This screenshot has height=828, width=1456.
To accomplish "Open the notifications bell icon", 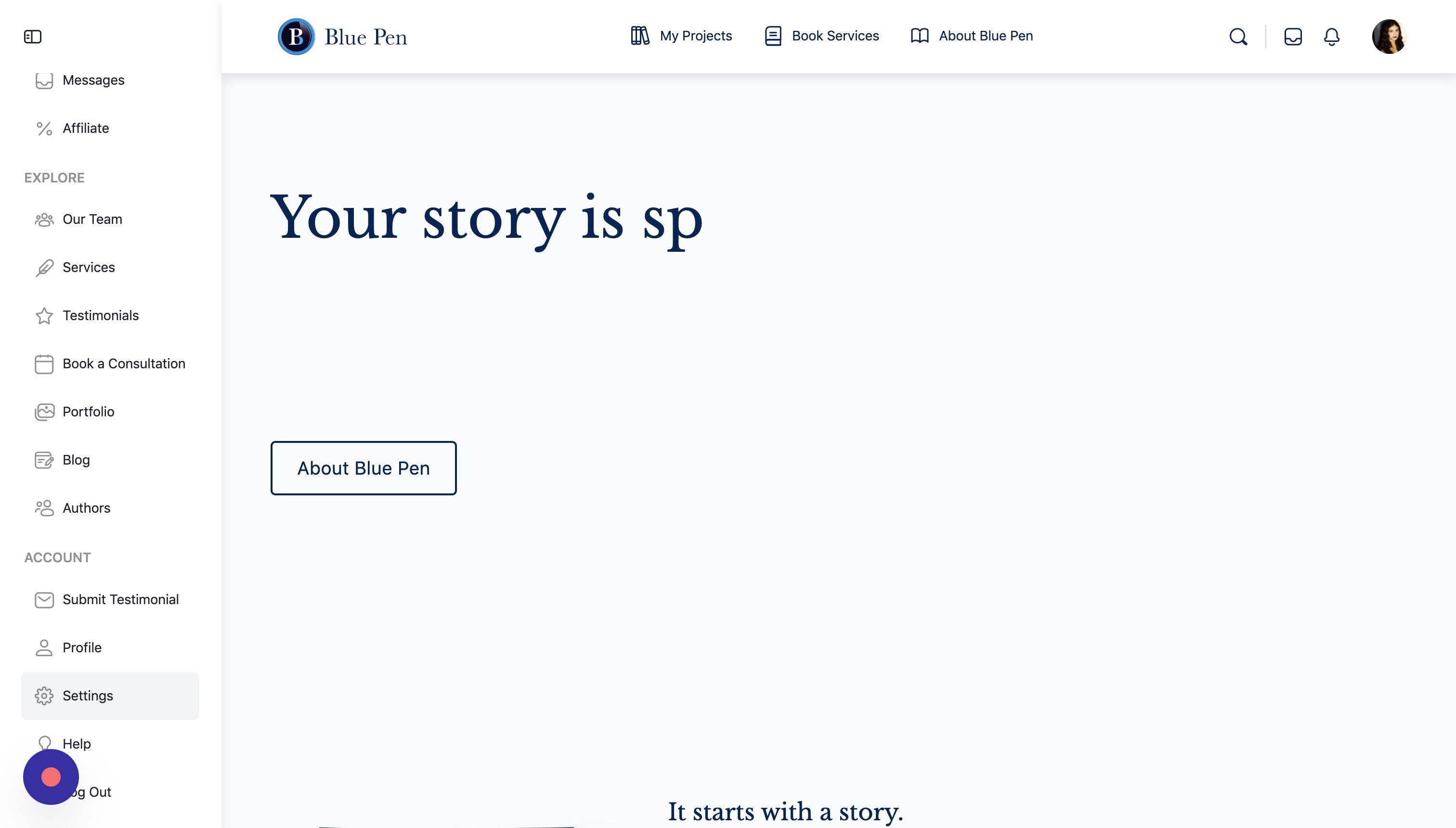I will tap(1331, 37).
